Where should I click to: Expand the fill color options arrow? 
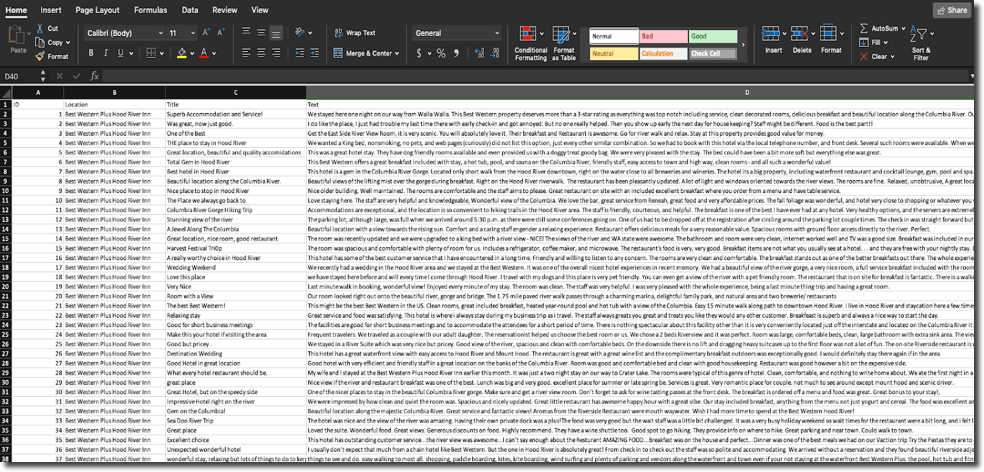pyautogui.click(x=191, y=53)
